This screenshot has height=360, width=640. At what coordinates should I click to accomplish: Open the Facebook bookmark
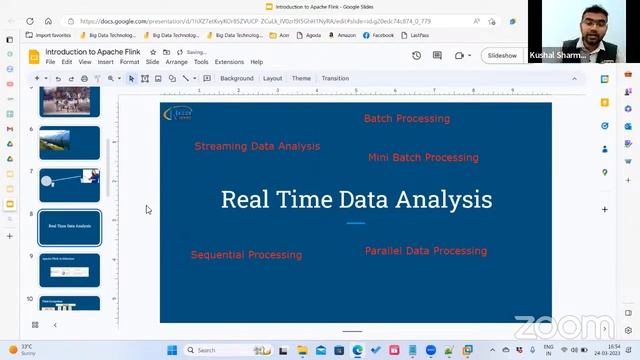[x=378, y=36]
